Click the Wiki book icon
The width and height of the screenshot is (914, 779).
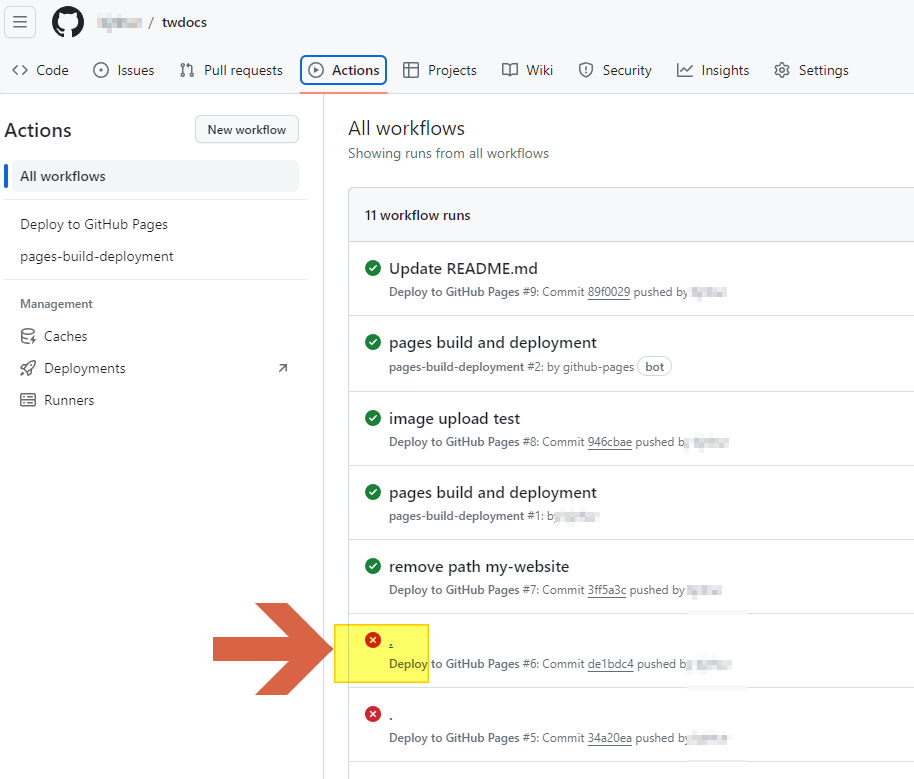pyautogui.click(x=509, y=70)
